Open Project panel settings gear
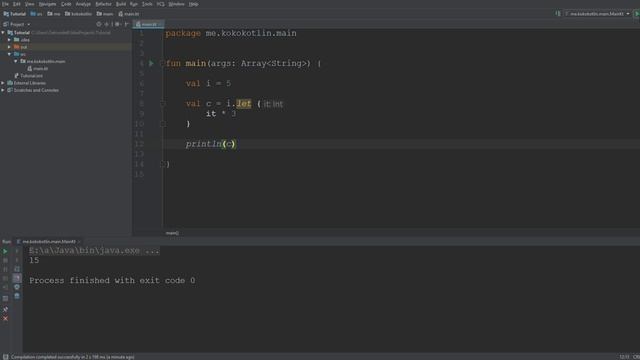 click(x=117, y=24)
